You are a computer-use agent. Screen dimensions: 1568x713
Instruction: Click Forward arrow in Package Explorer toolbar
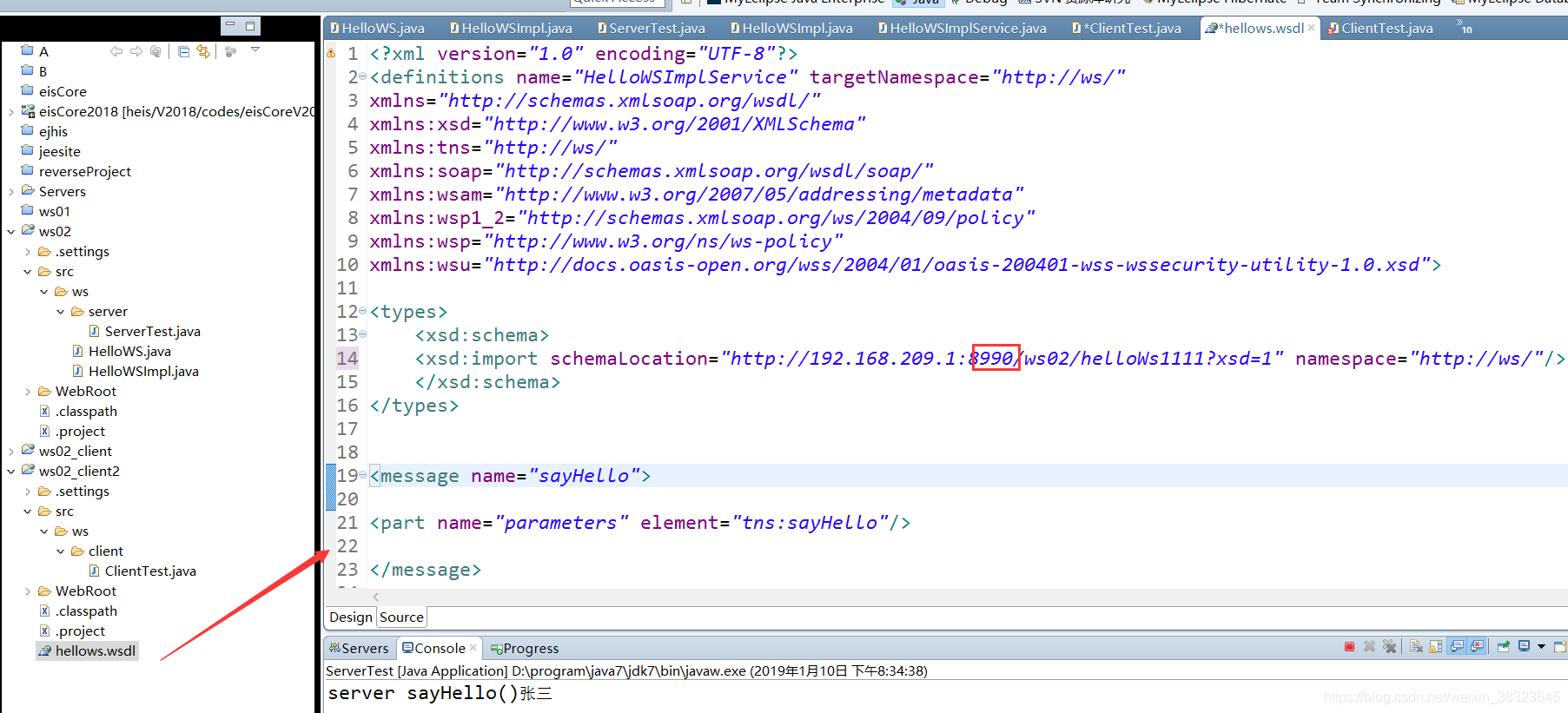pyautogui.click(x=136, y=51)
